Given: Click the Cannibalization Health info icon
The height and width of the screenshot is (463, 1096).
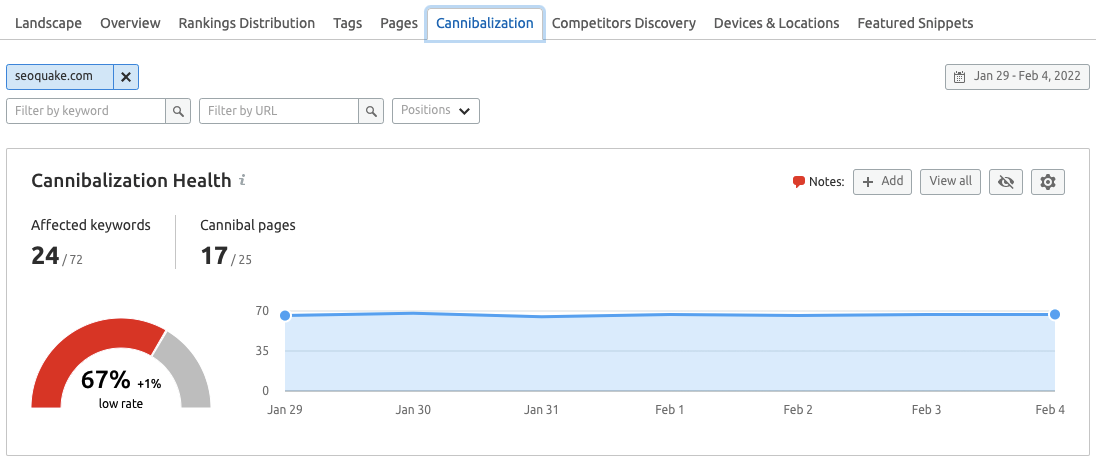Looking at the screenshot, I should coord(242,181).
